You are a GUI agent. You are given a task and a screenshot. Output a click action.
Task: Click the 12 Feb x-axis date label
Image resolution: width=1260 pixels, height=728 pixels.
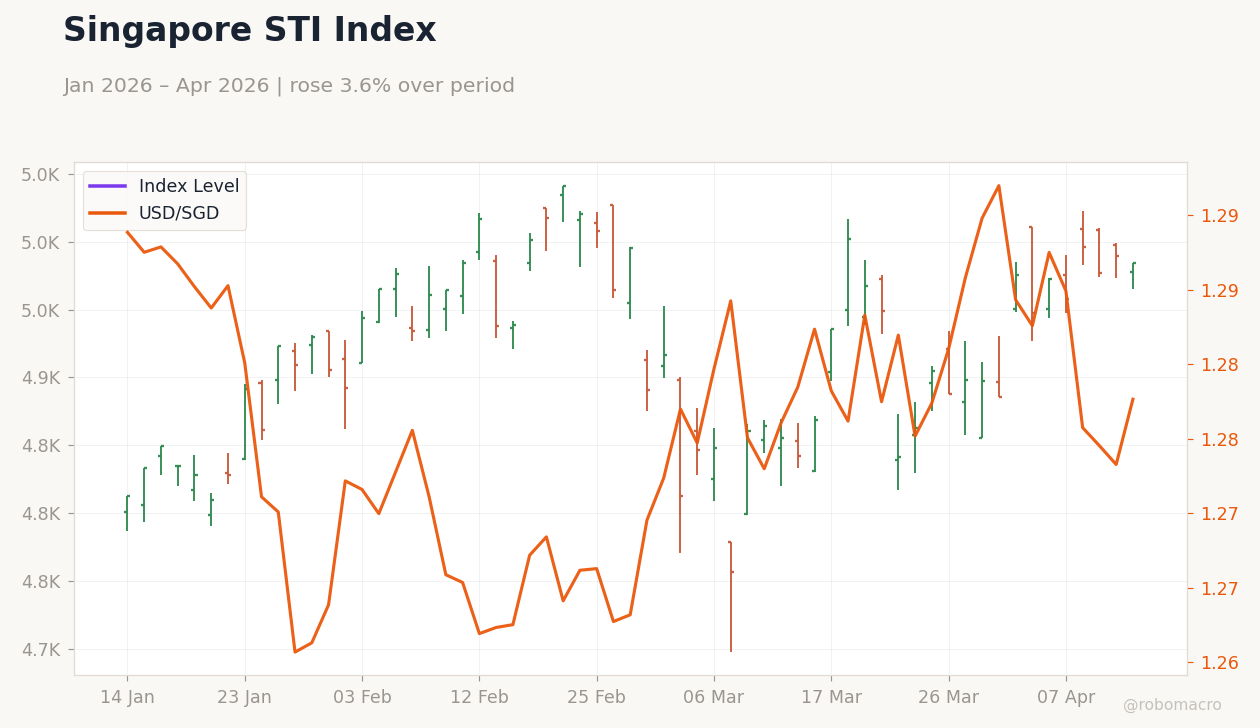point(479,698)
